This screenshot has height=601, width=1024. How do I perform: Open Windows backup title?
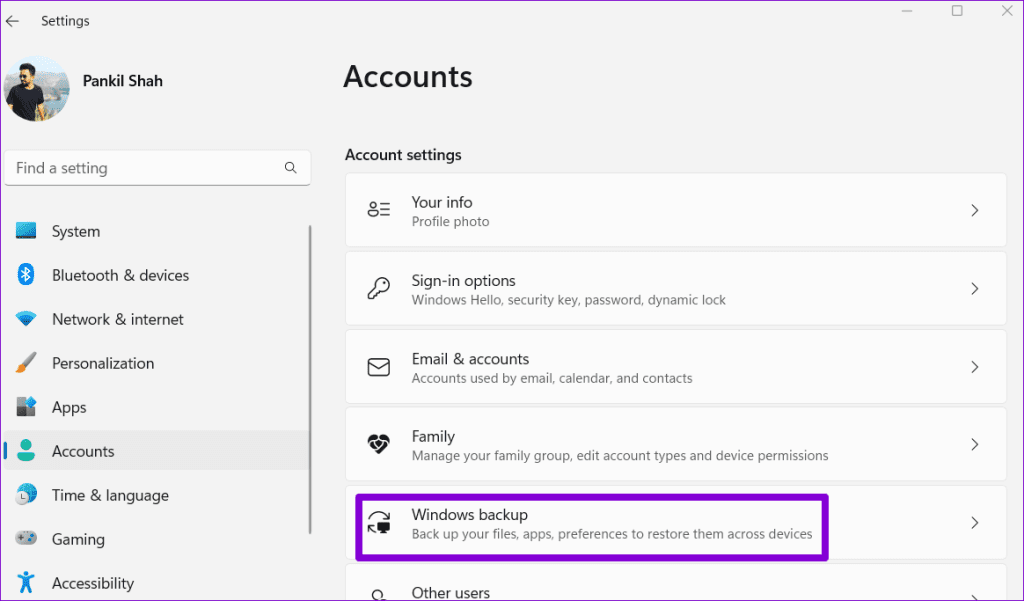point(470,515)
